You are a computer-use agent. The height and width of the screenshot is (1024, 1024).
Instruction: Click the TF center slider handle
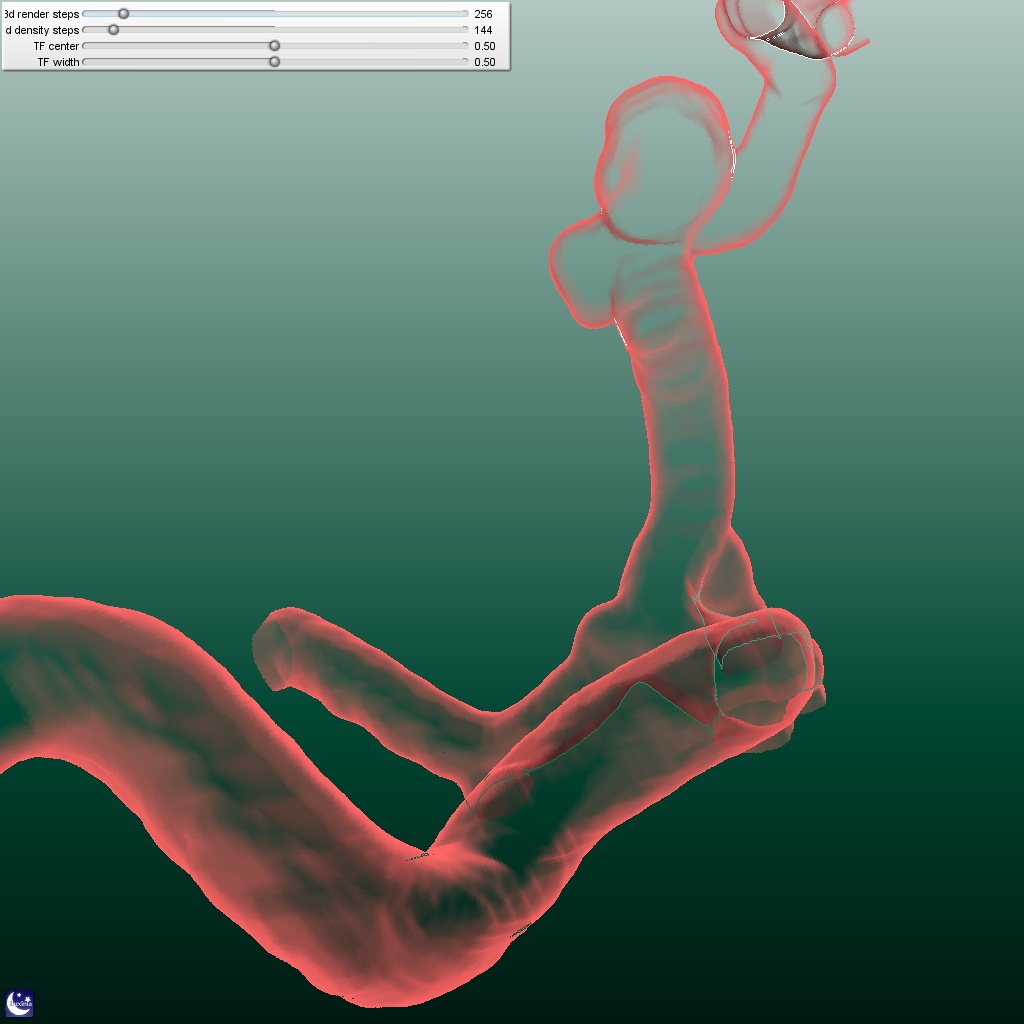pyautogui.click(x=275, y=46)
